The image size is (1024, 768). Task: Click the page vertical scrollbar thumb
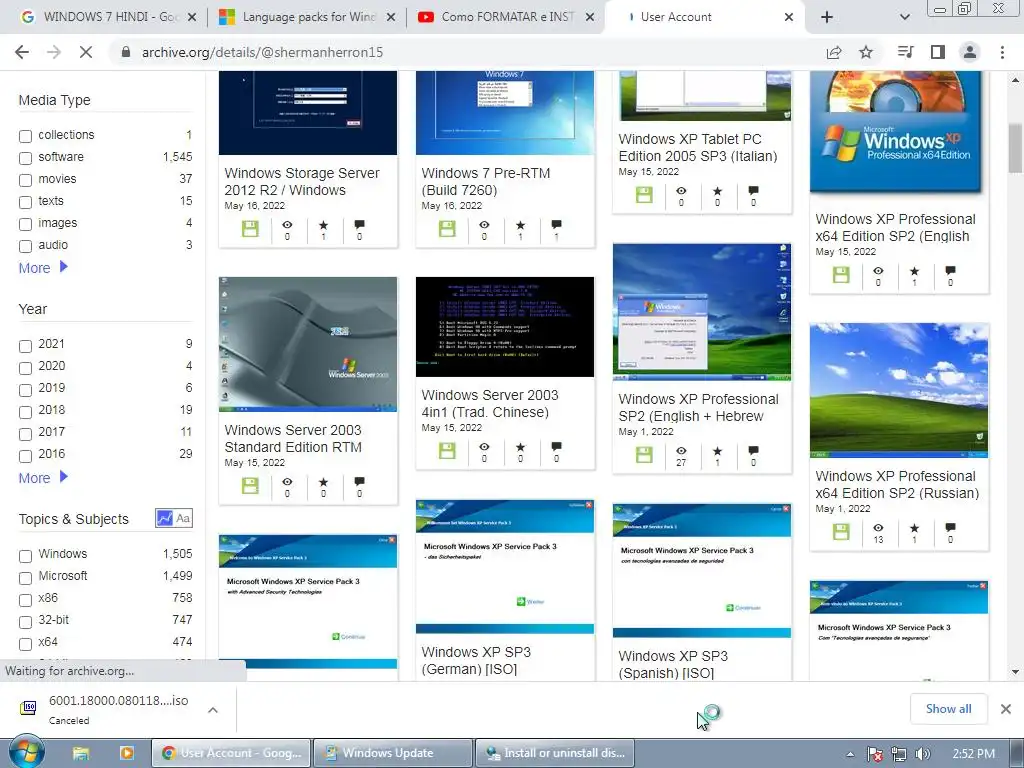(x=1015, y=148)
